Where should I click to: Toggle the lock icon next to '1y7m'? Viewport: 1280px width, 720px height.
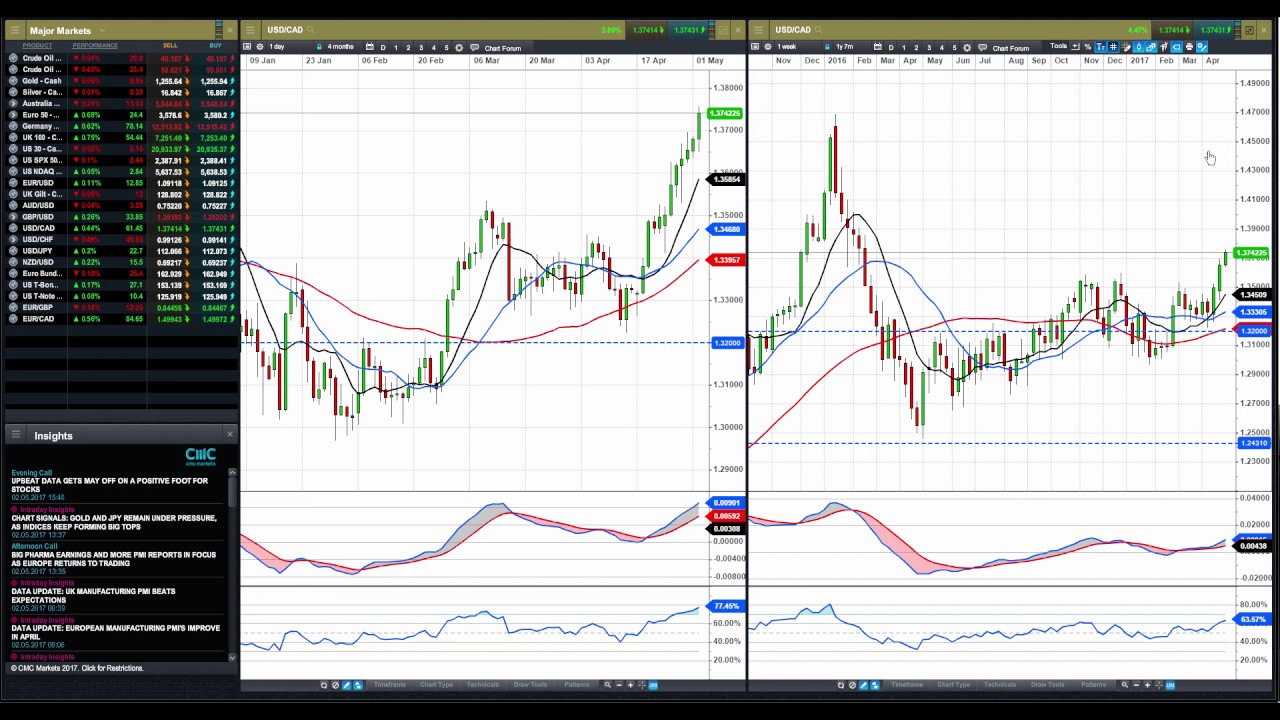(827, 47)
